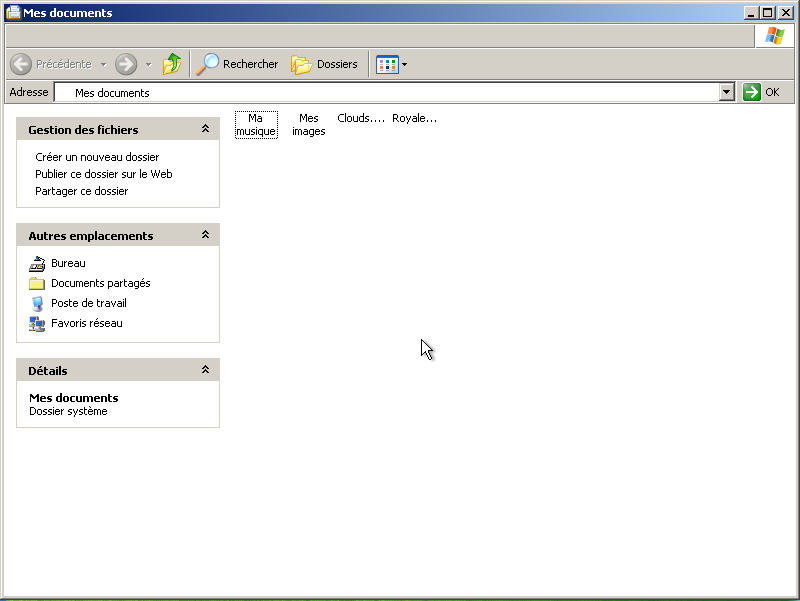Viewport: 800px width, 601px height.
Task: Open Favoris réseau location
Action: point(86,323)
